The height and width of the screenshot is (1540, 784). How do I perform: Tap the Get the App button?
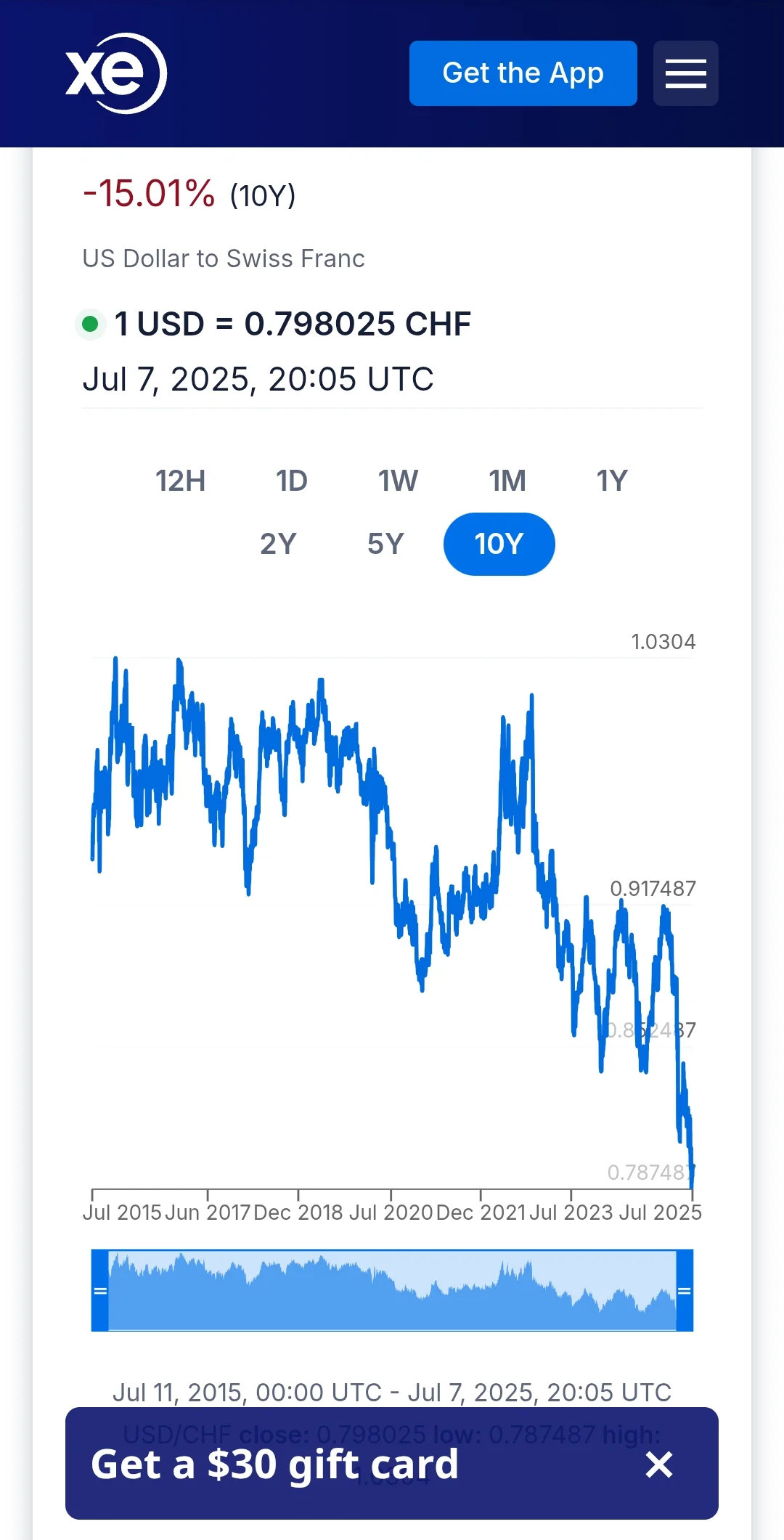pos(523,73)
